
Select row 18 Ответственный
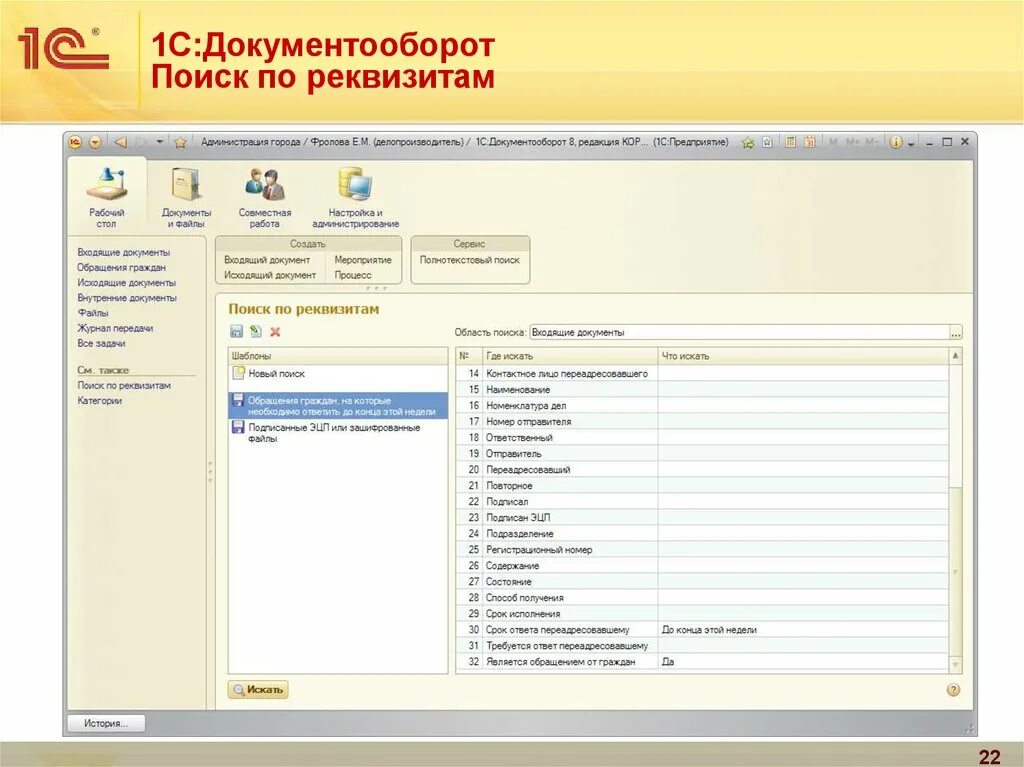tap(703, 437)
